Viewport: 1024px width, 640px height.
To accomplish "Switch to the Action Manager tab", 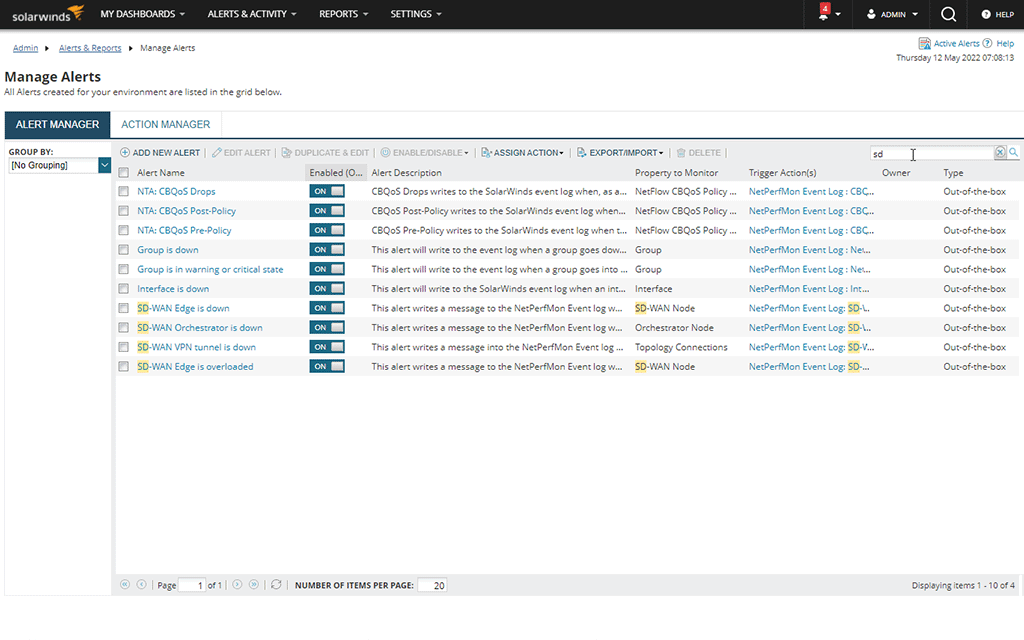I will coord(165,124).
